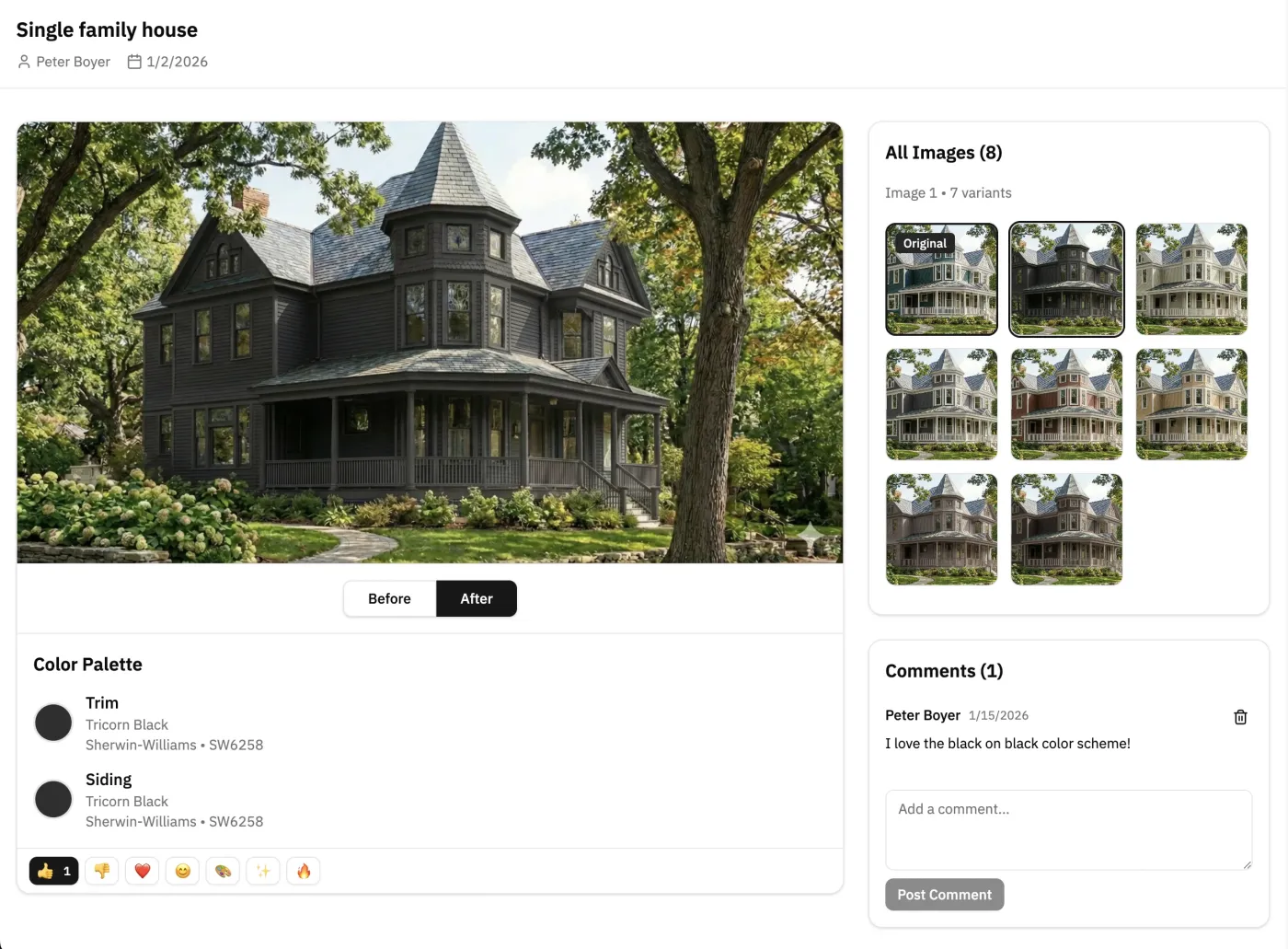Click the Trim Tricorn Black color swatch
Viewport: 1288px width, 949px height.
[x=53, y=723]
